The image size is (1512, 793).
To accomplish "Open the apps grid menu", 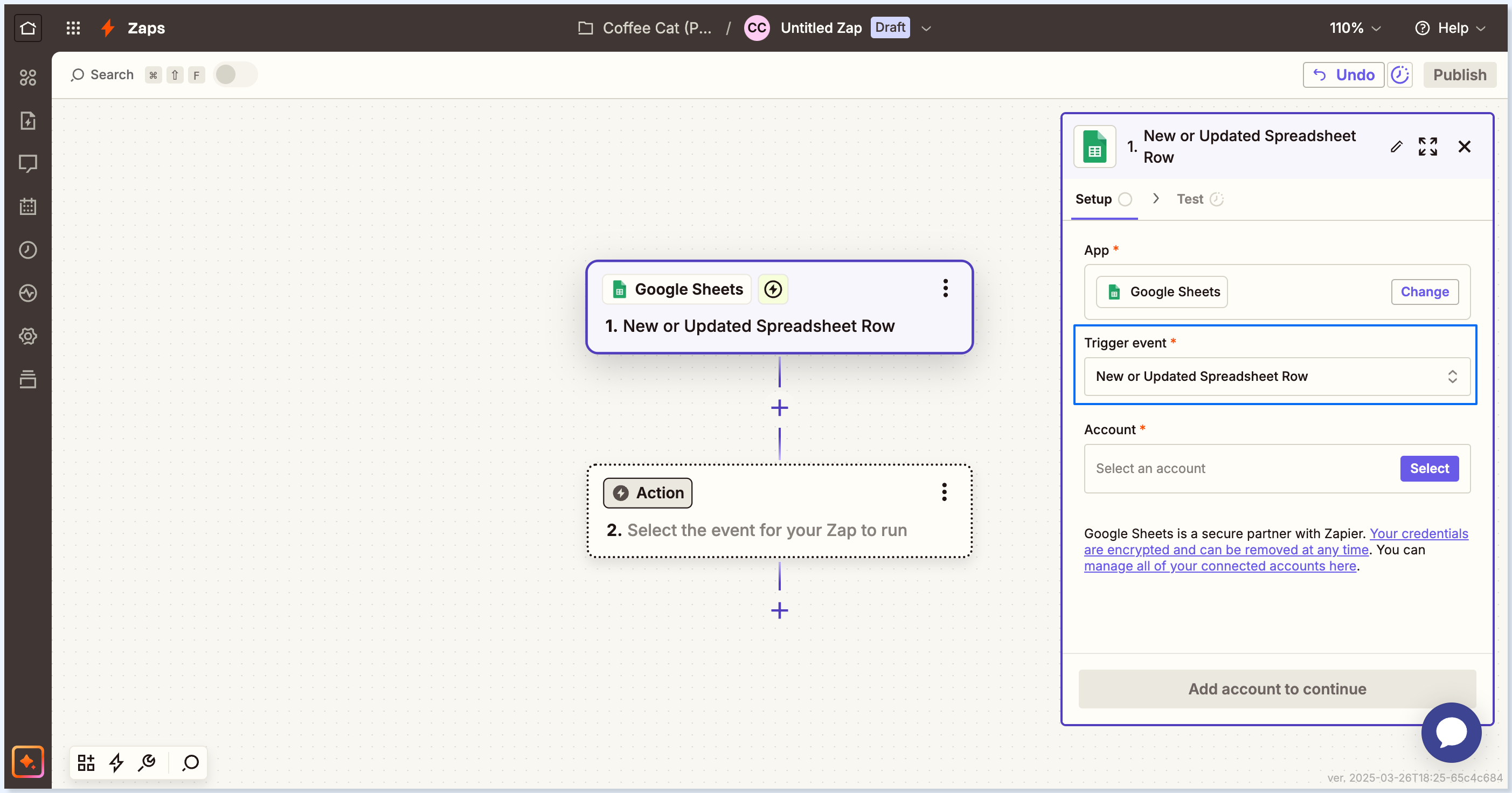I will (x=73, y=27).
